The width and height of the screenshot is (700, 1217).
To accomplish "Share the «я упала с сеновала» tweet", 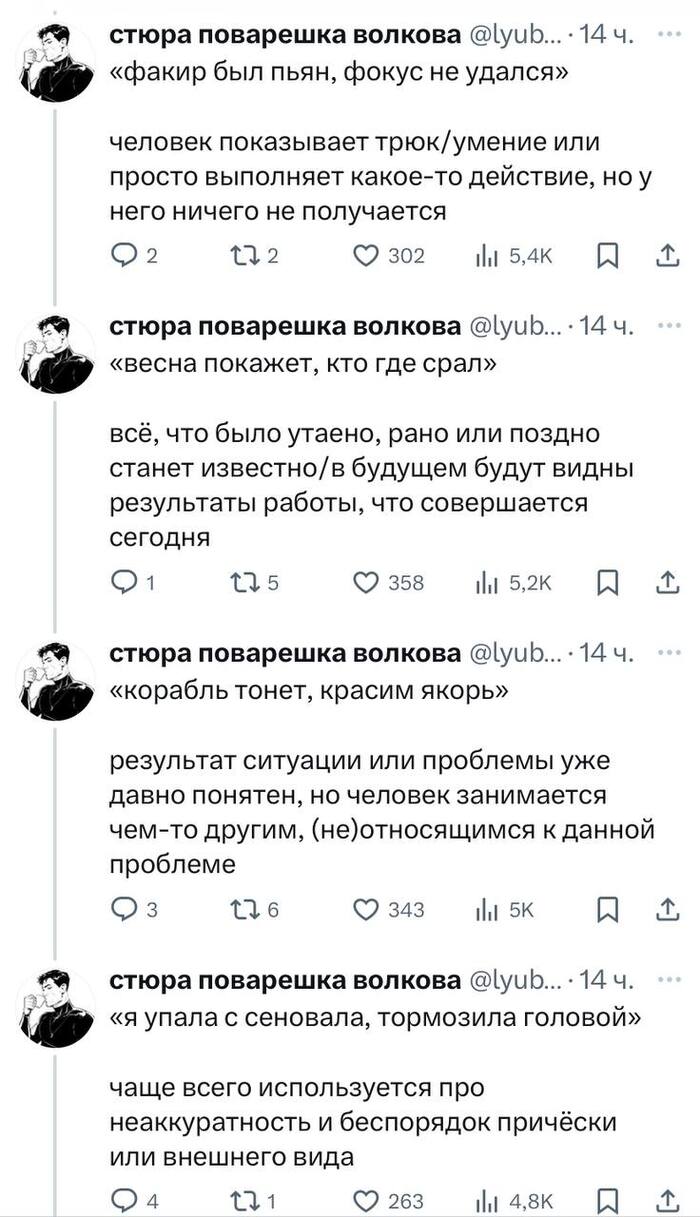I will 666,1200.
